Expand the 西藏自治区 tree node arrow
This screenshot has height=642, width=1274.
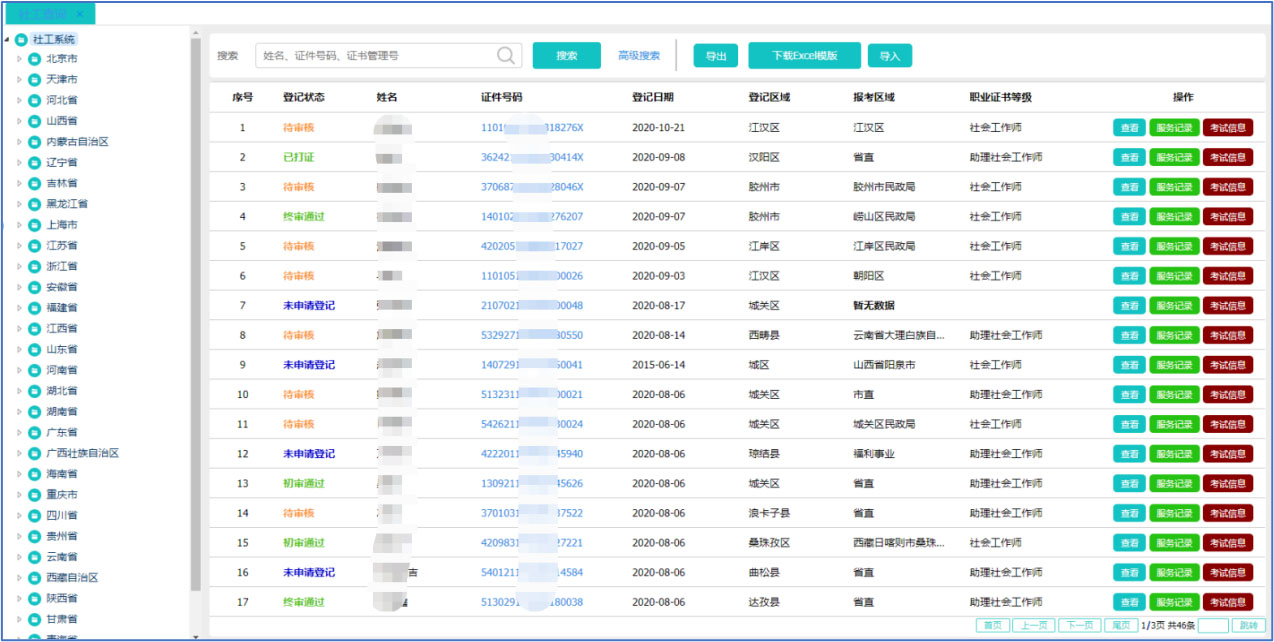click(19, 578)
